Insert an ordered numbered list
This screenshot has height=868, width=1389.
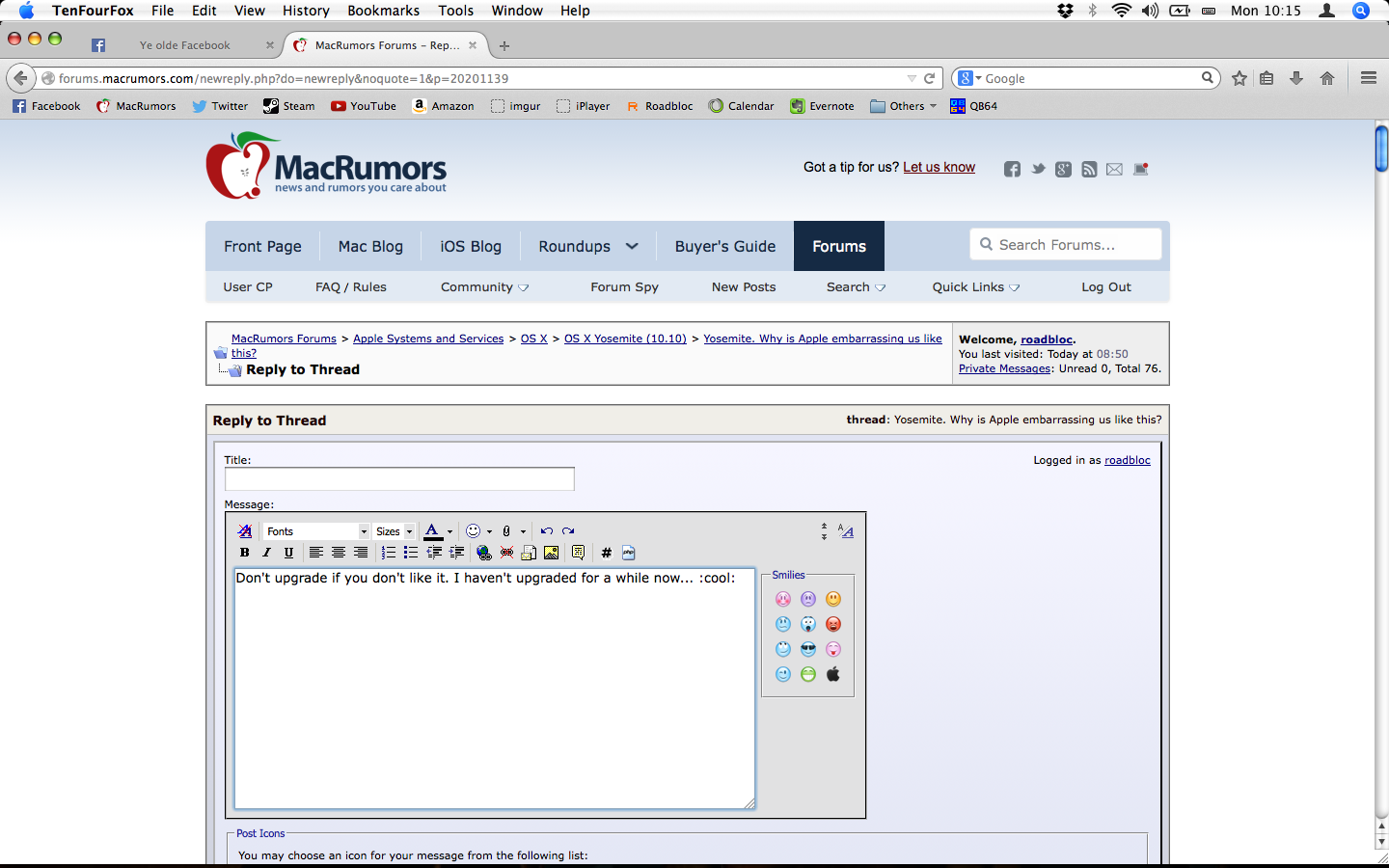pos(389,553)
